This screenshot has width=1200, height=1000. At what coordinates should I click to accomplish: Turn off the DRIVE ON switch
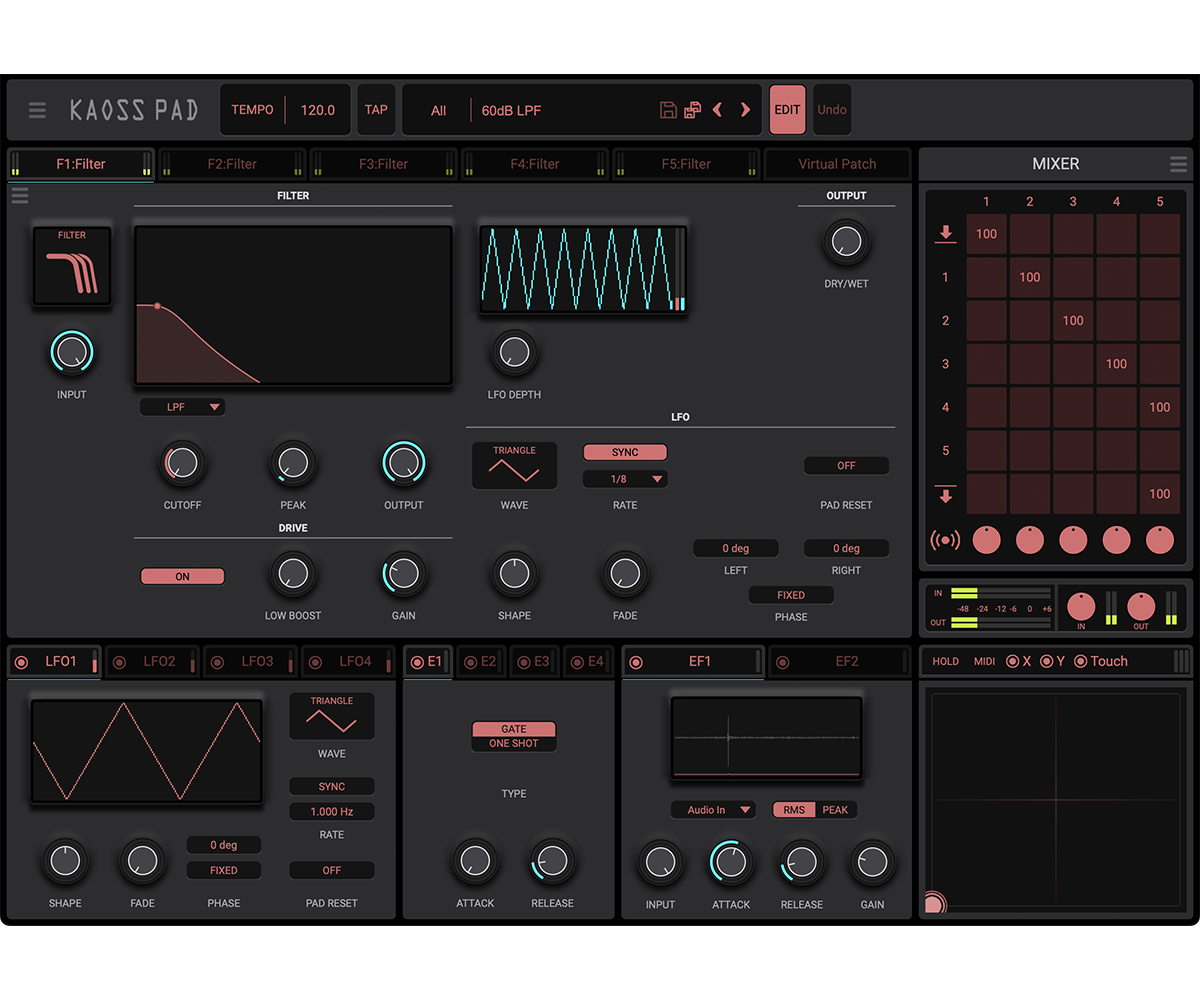(x=182, y=577)
